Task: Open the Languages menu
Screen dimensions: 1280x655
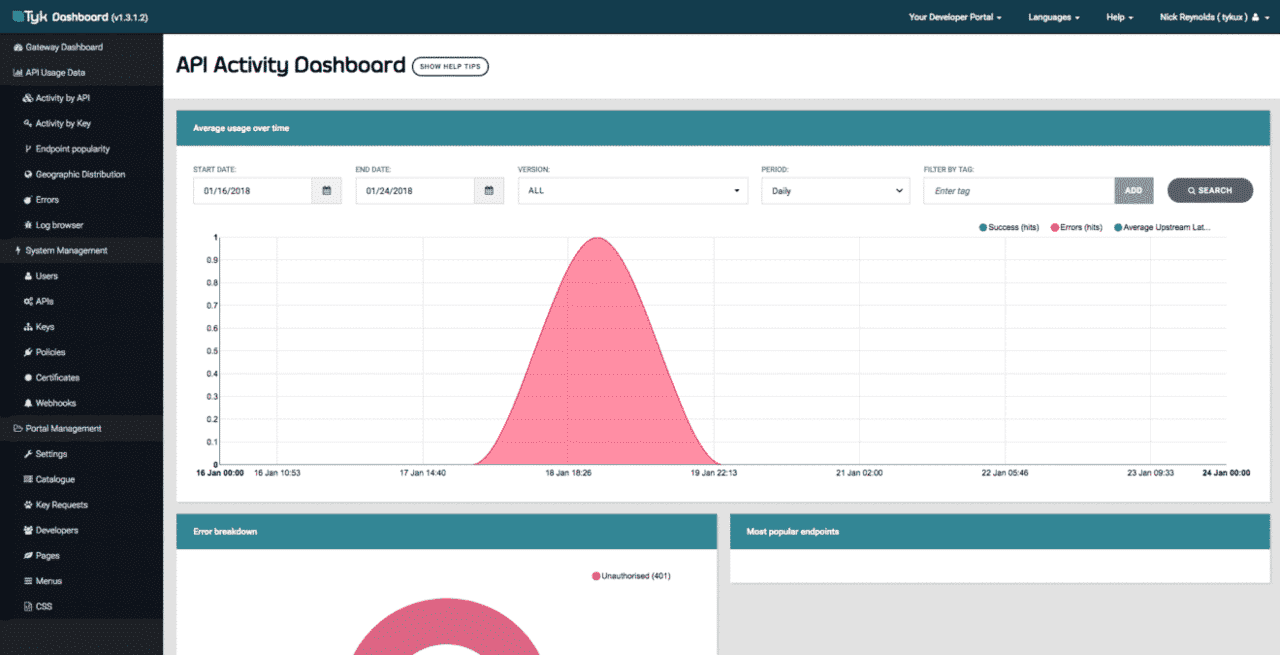Action: [1053, 17]
